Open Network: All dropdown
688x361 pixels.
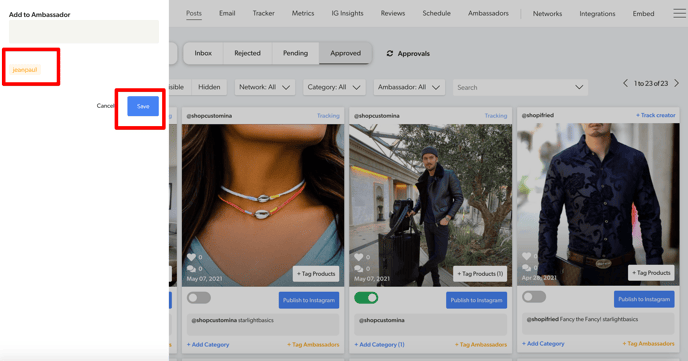point(264,87)
